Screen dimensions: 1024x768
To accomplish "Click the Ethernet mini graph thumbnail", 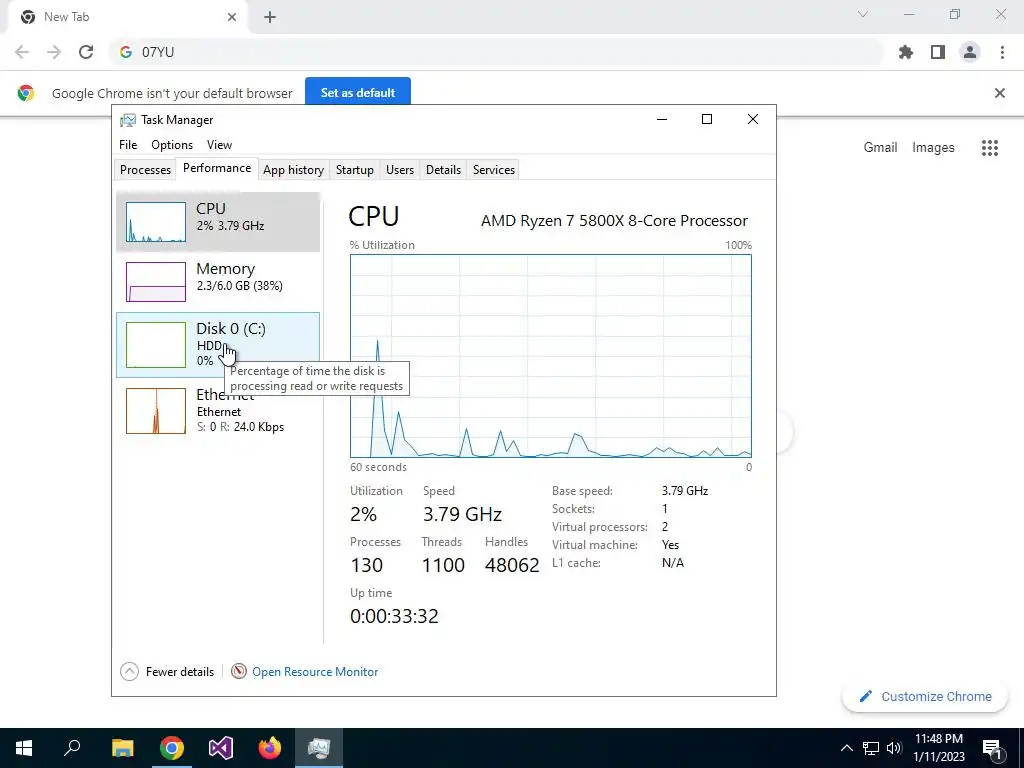I will coord(155,411).
